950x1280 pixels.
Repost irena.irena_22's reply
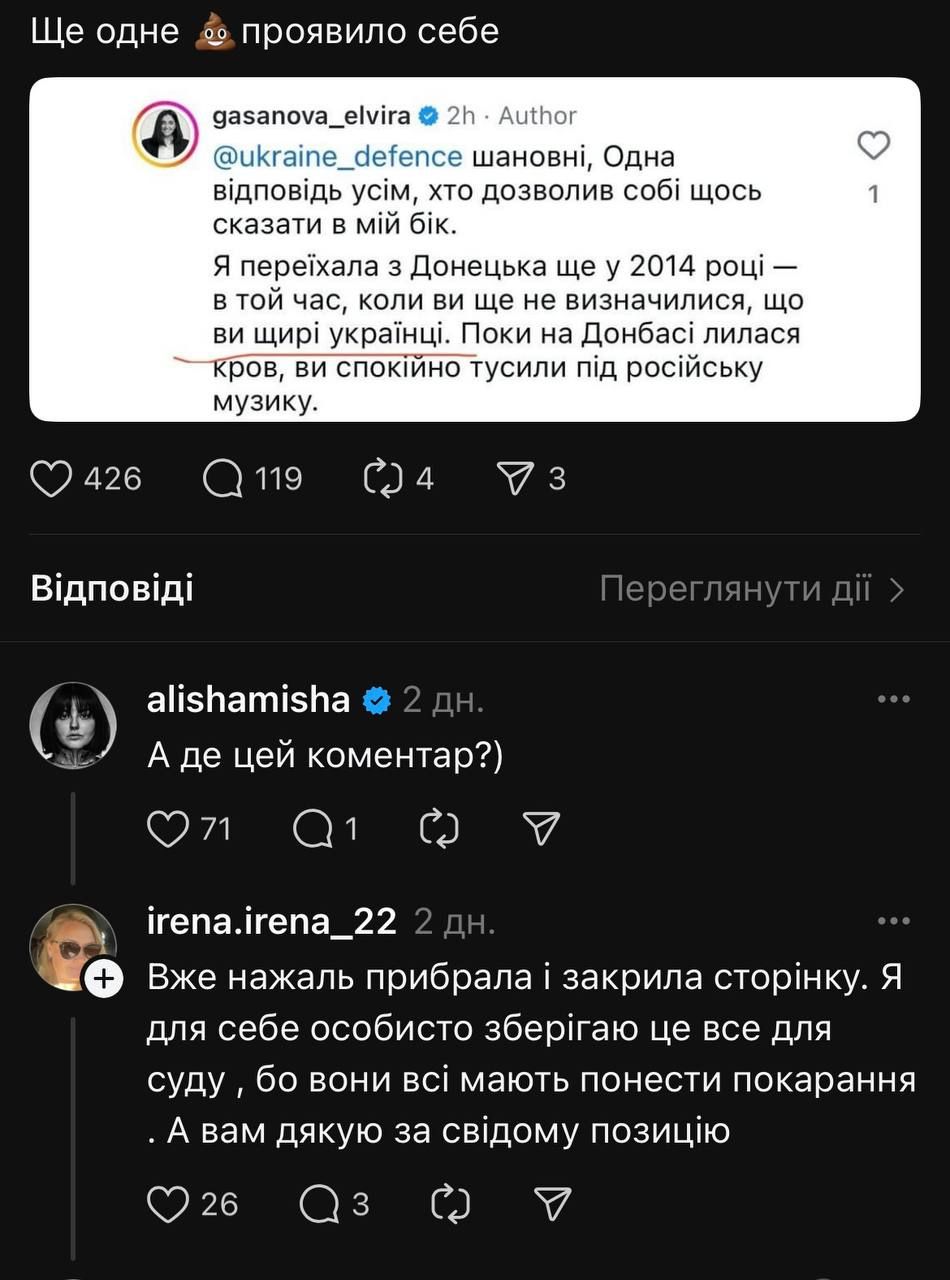[x=450, y=1204]
